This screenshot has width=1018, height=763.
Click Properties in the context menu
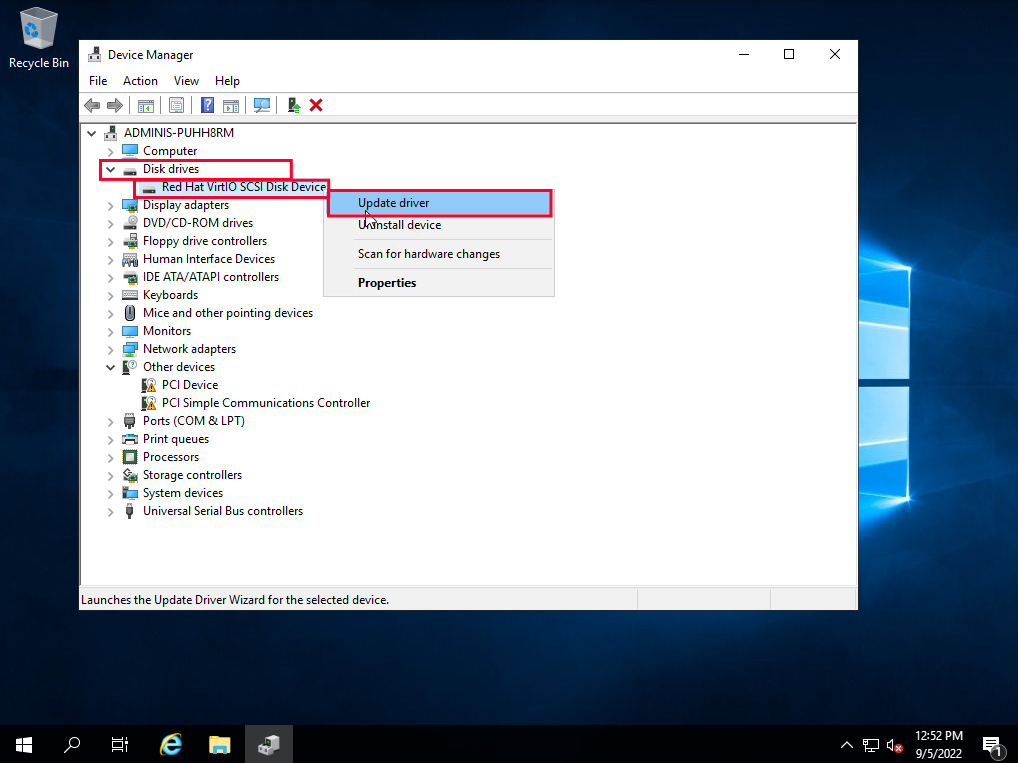pos(387,282)
